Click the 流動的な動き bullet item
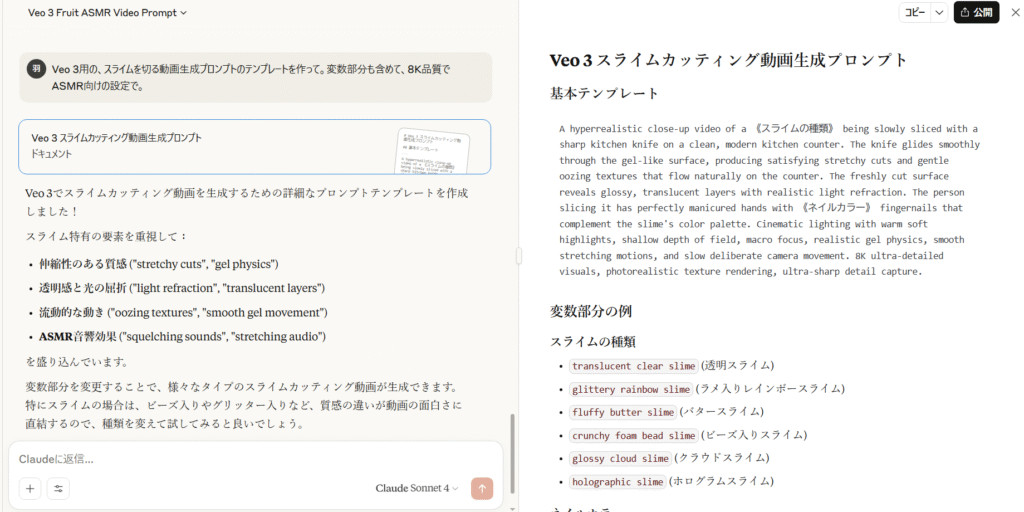The image size is (1024, 512). pos(184,312)
